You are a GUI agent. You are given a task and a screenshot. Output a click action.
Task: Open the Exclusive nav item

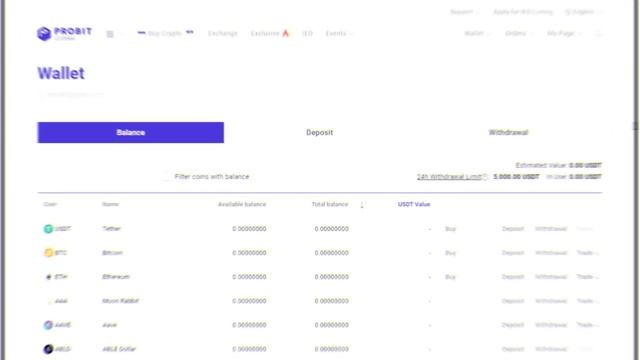[265, 33]
